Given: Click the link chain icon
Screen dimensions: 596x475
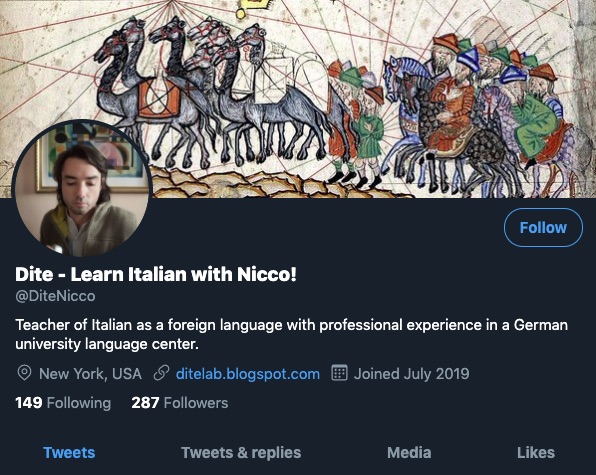Looking at the screenshot, I should pos(161,374).
